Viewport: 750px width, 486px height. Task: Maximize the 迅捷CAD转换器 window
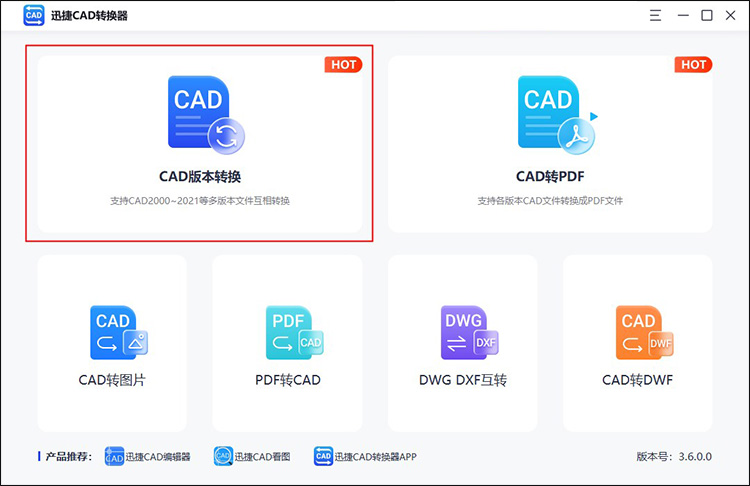(706, 15)
